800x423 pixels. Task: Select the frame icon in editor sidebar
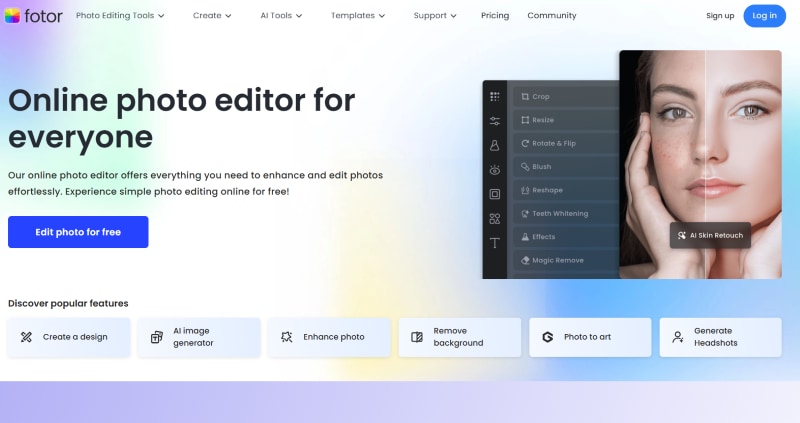(494, 194)
